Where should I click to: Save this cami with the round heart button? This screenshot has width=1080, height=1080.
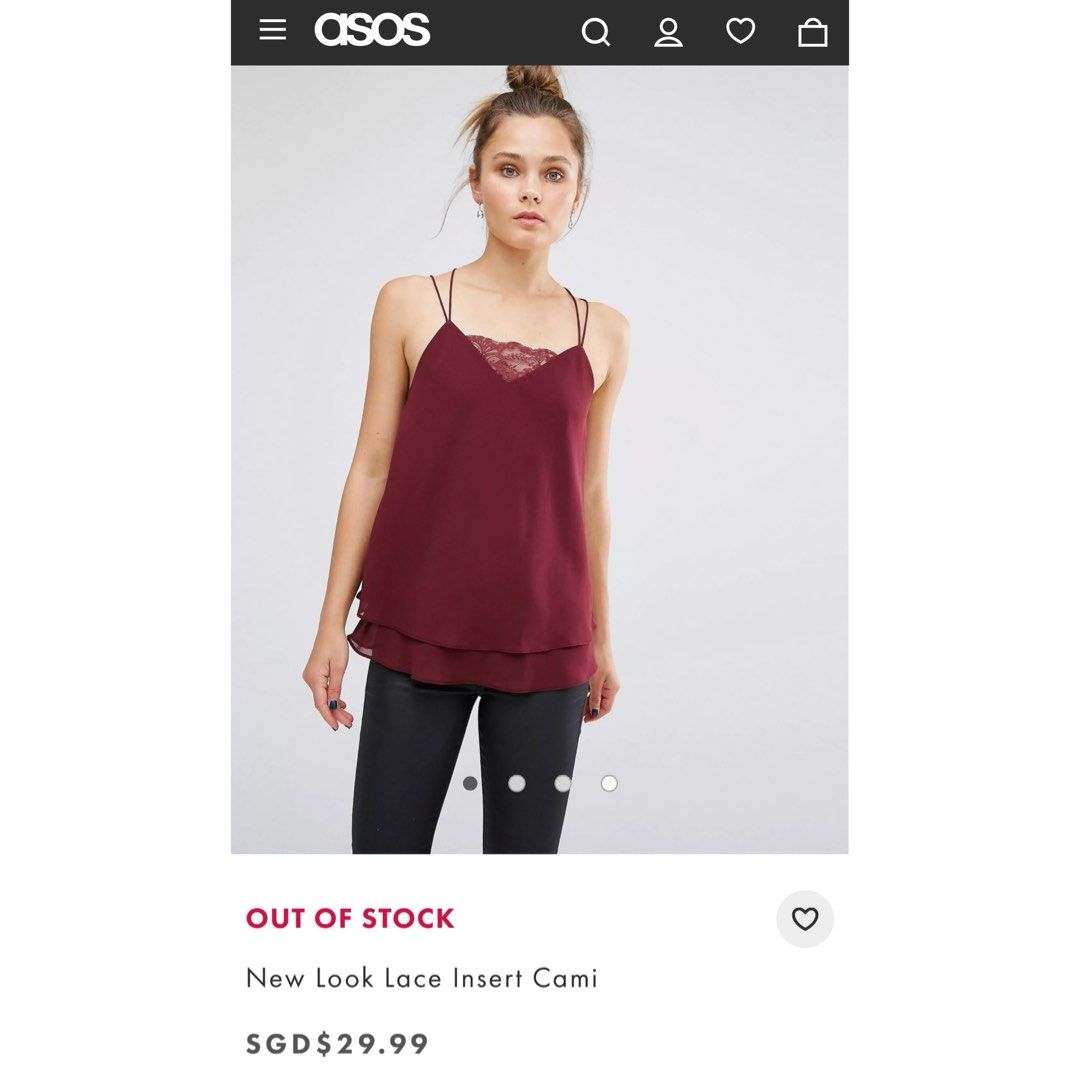pos(804,919)
